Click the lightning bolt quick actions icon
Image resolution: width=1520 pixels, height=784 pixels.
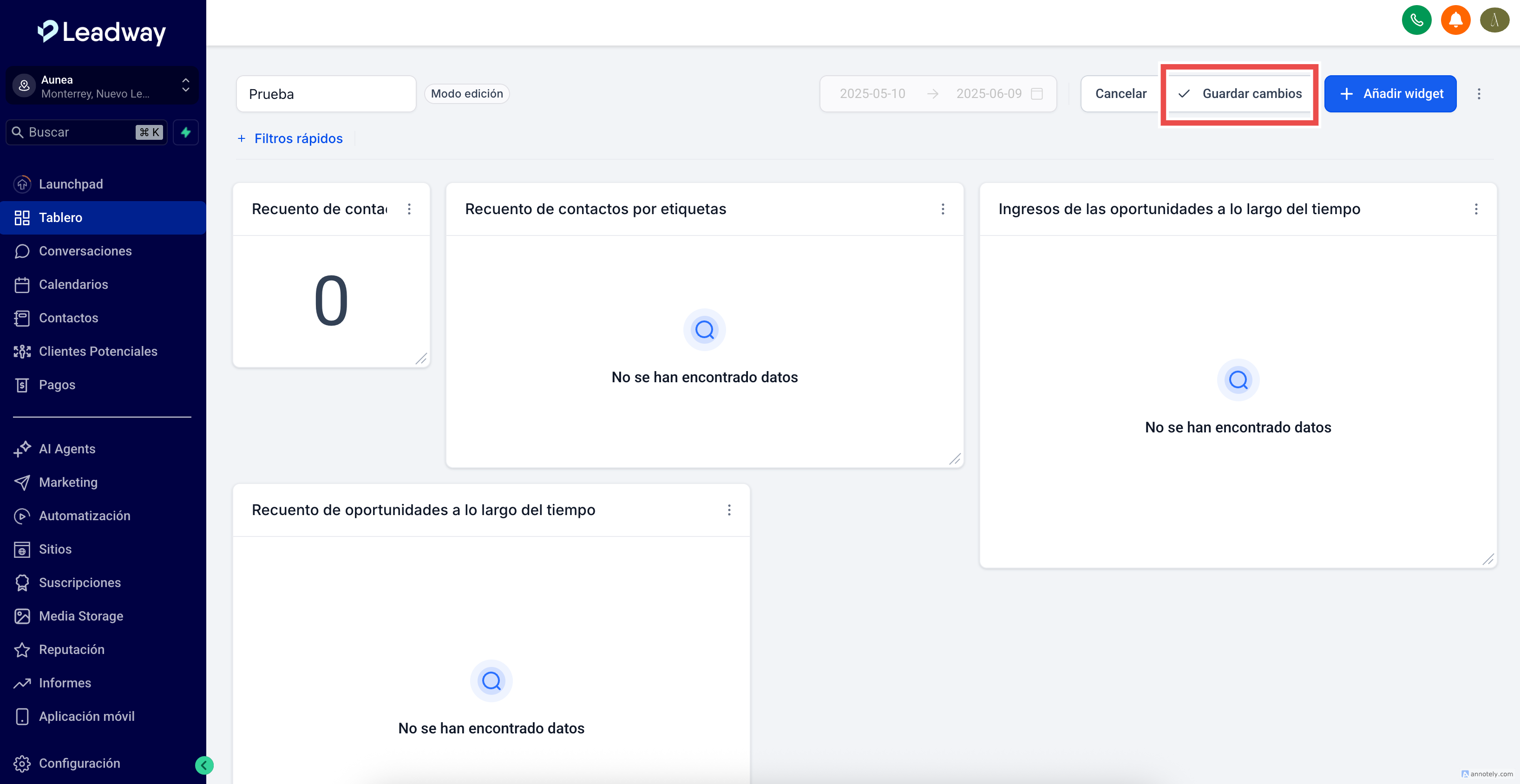coord(186,132)
